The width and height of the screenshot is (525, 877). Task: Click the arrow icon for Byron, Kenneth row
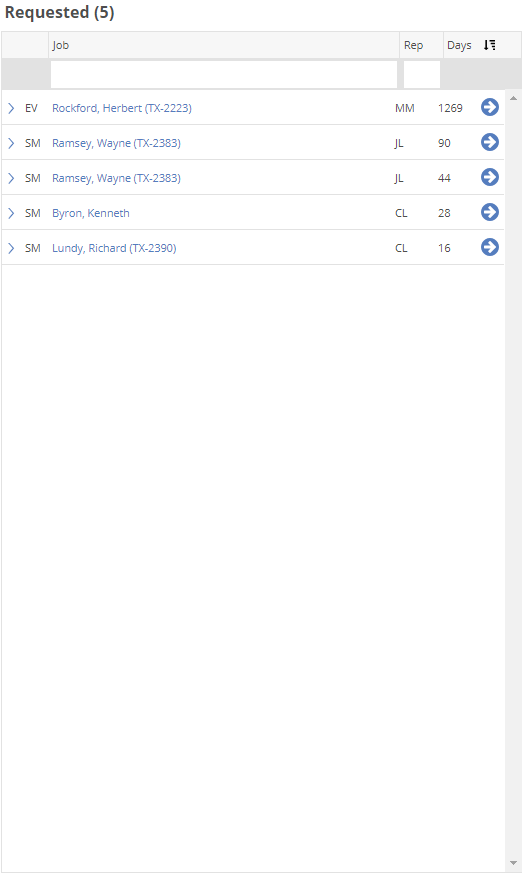(490, 212)
